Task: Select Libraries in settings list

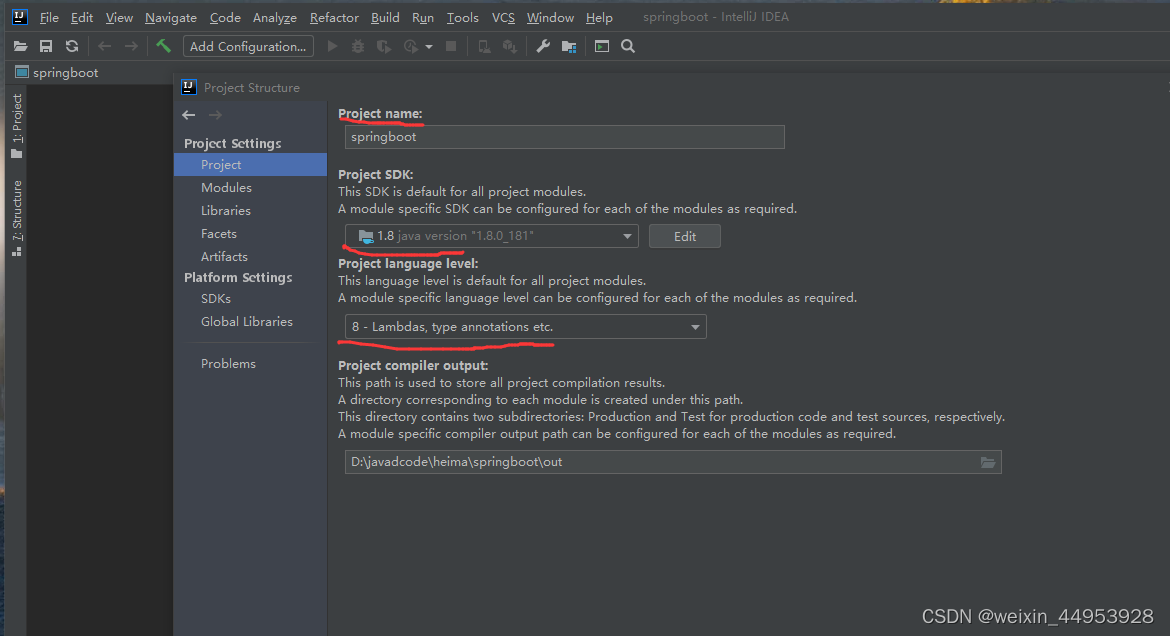Action: [x=251, y=211]
